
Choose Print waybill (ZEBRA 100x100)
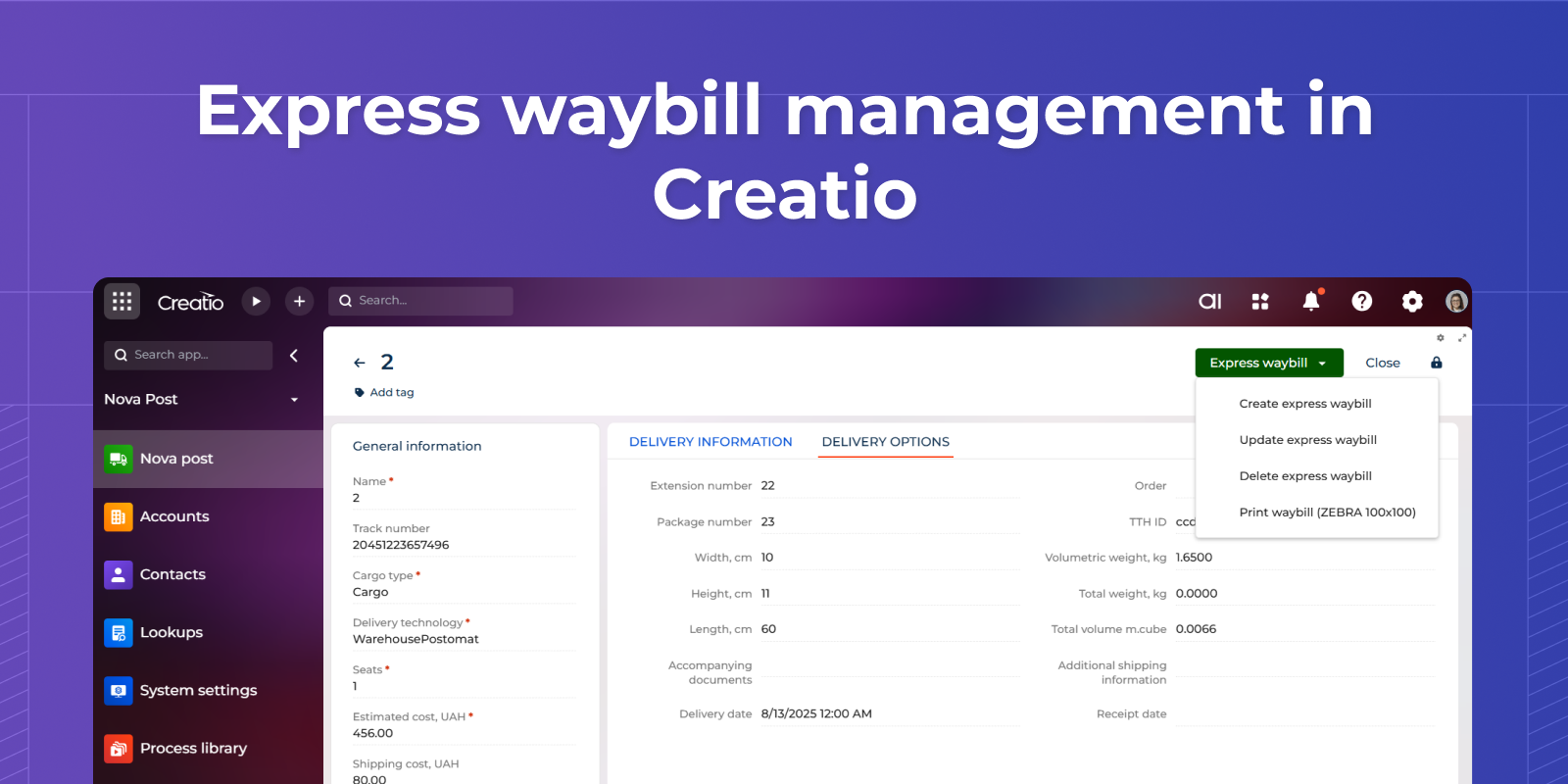[x=1327, y=513]
